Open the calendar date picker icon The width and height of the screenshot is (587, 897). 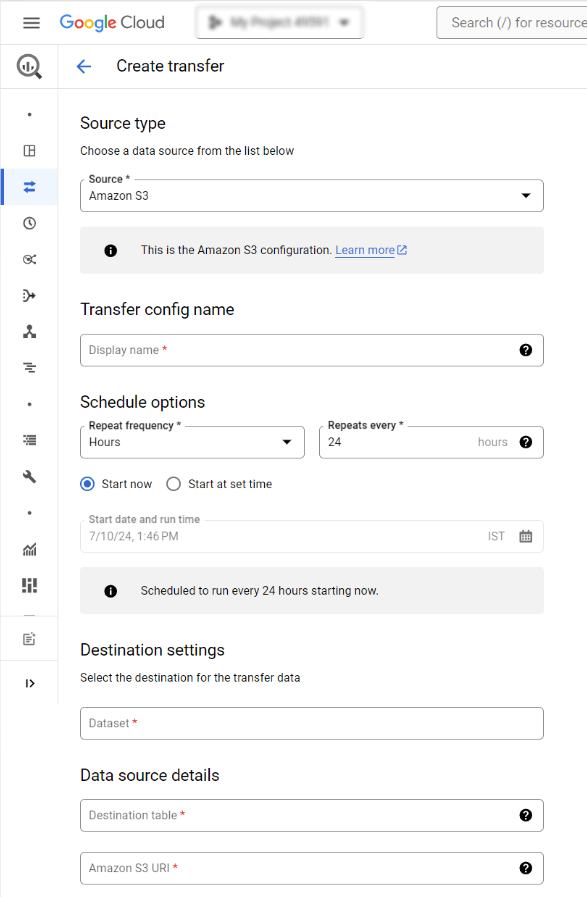pos(526,536)
